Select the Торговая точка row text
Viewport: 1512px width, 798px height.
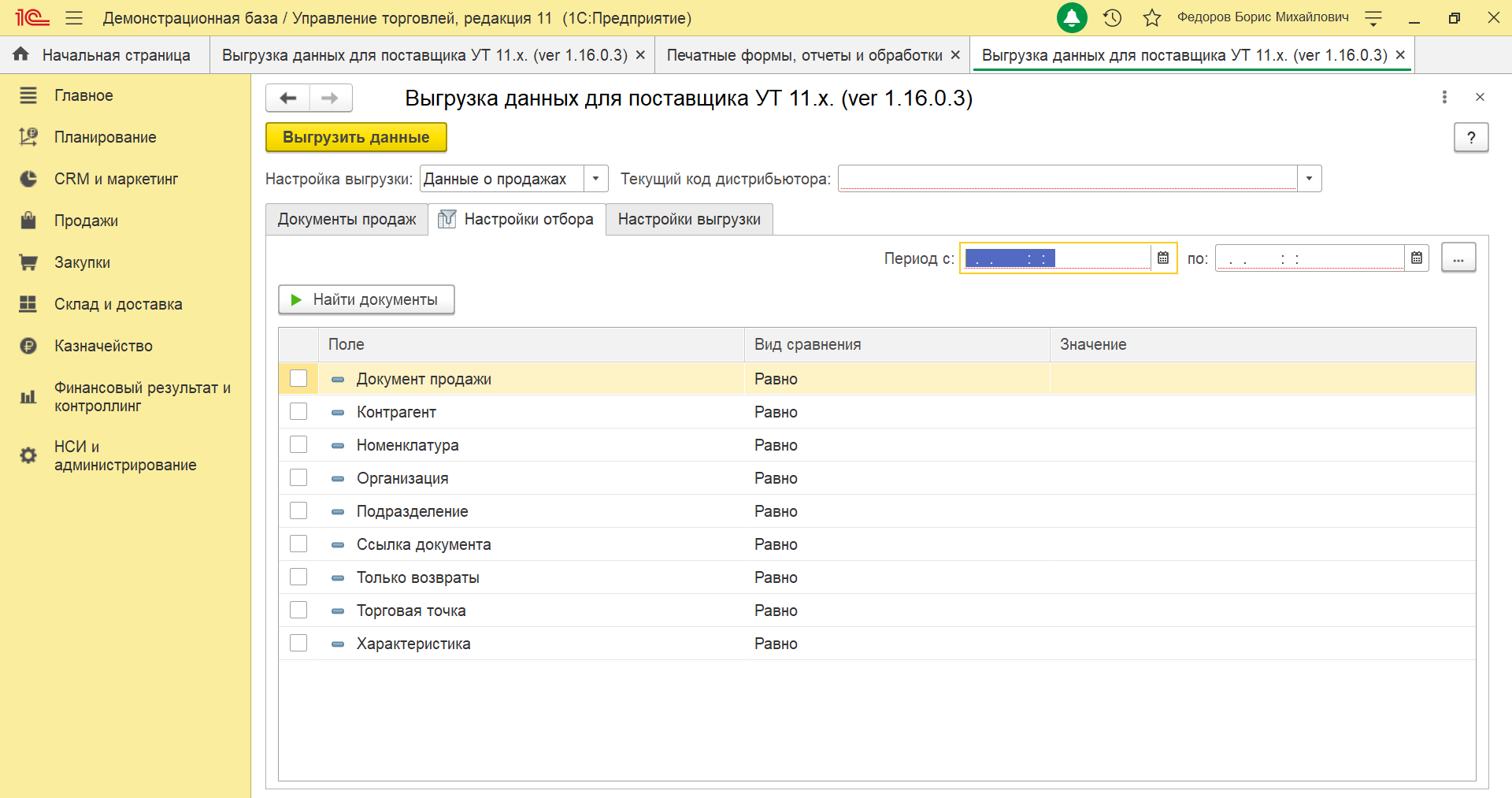point(411,611)
